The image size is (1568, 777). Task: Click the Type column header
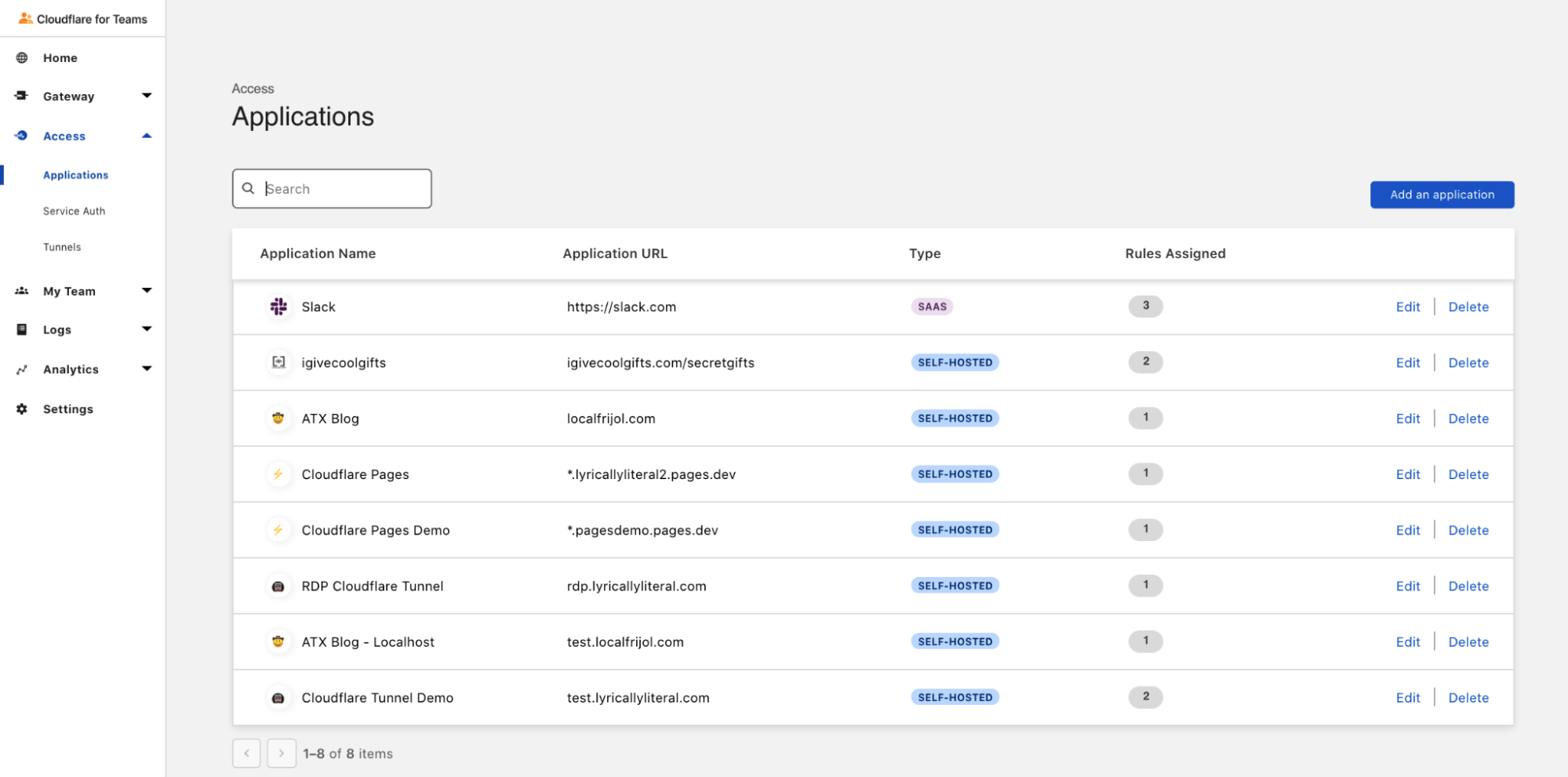(x=925, y=253)
